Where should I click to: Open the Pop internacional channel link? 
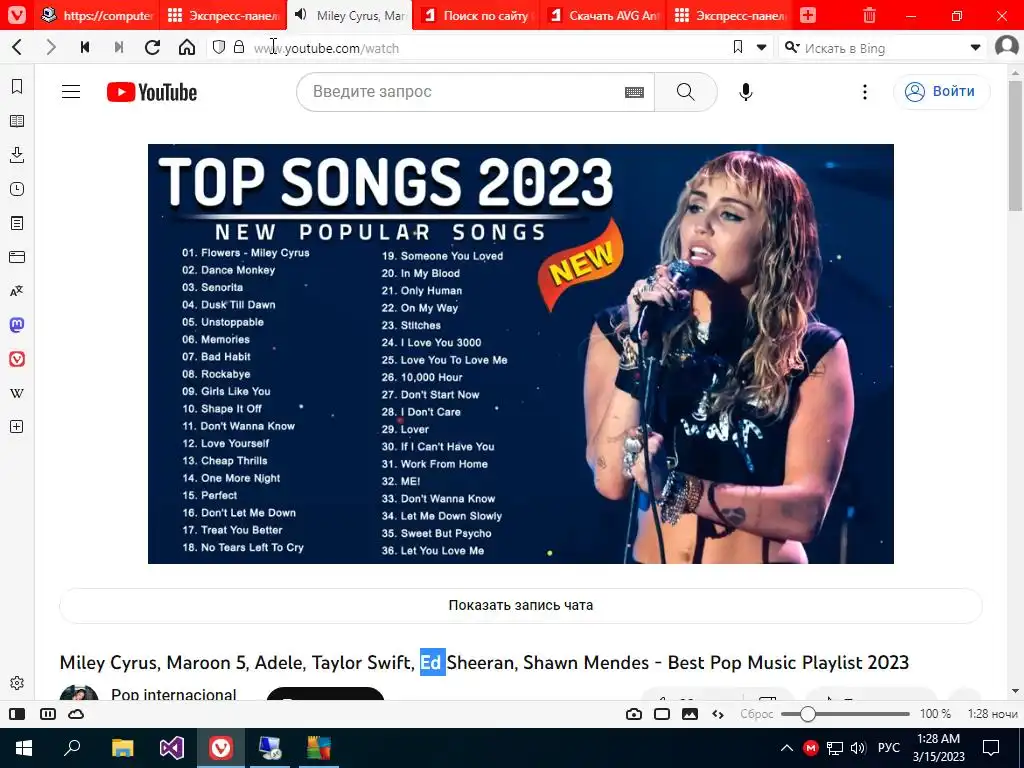coord(173,694)
